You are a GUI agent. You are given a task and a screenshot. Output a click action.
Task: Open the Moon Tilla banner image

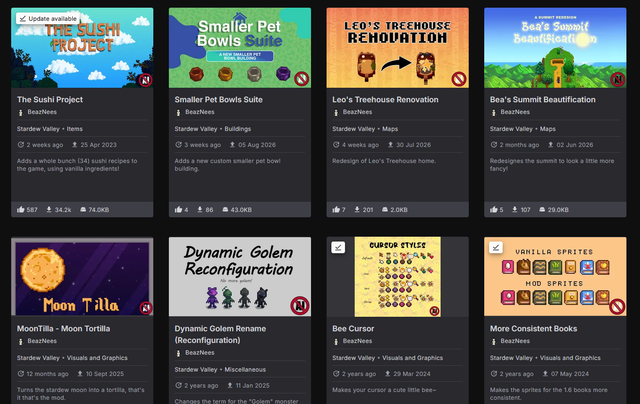[x=82, y=277]
